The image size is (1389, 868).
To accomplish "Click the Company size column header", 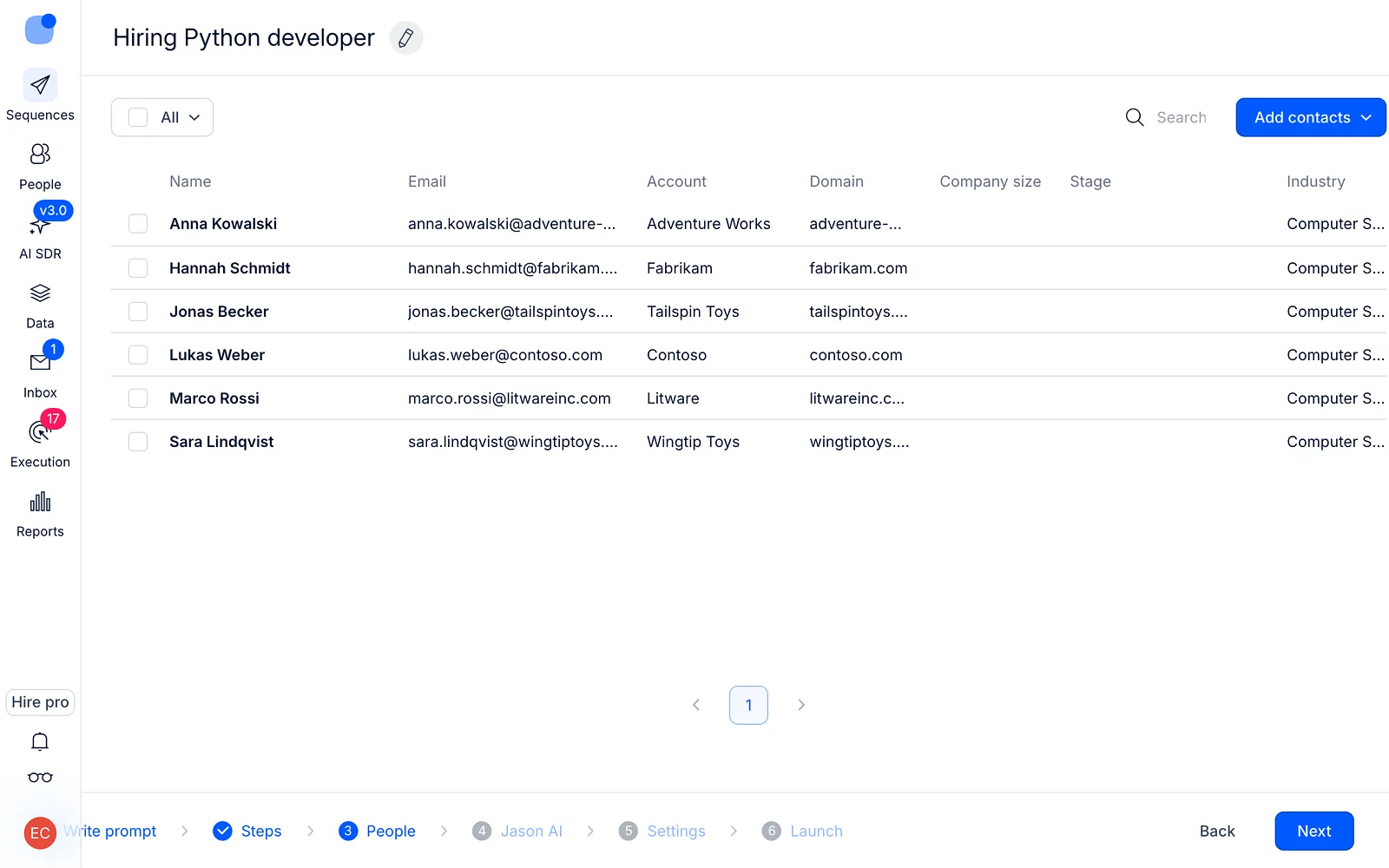I will click(990, 181).
